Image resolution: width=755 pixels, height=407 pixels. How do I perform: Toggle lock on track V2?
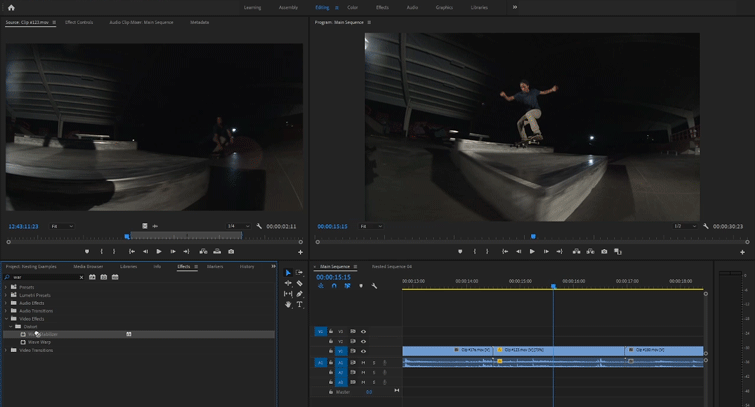[x=331, y=341]
